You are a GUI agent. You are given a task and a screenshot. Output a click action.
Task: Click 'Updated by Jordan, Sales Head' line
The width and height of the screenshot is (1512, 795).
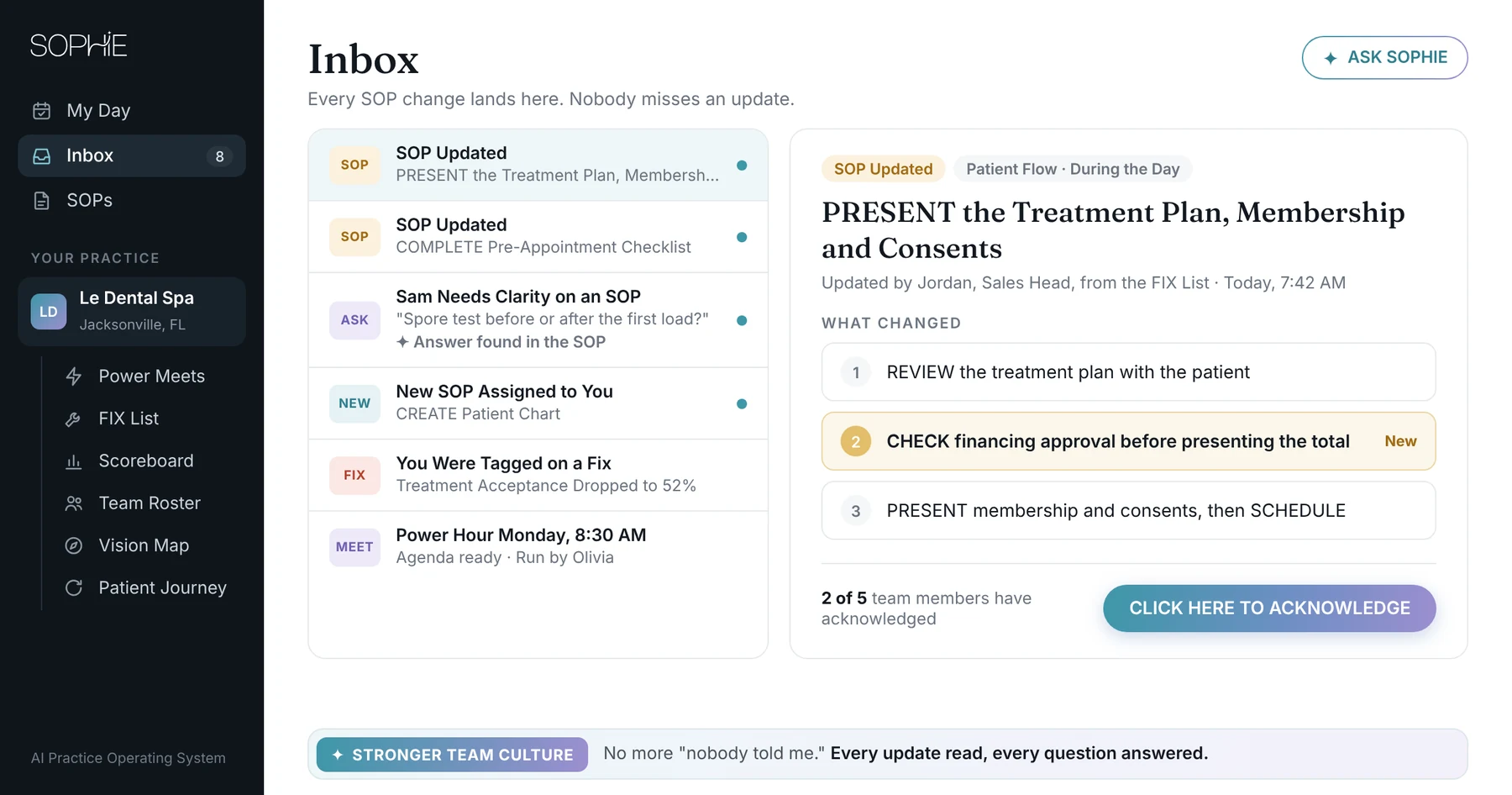pyautogui.click(x=1083, y=283)
